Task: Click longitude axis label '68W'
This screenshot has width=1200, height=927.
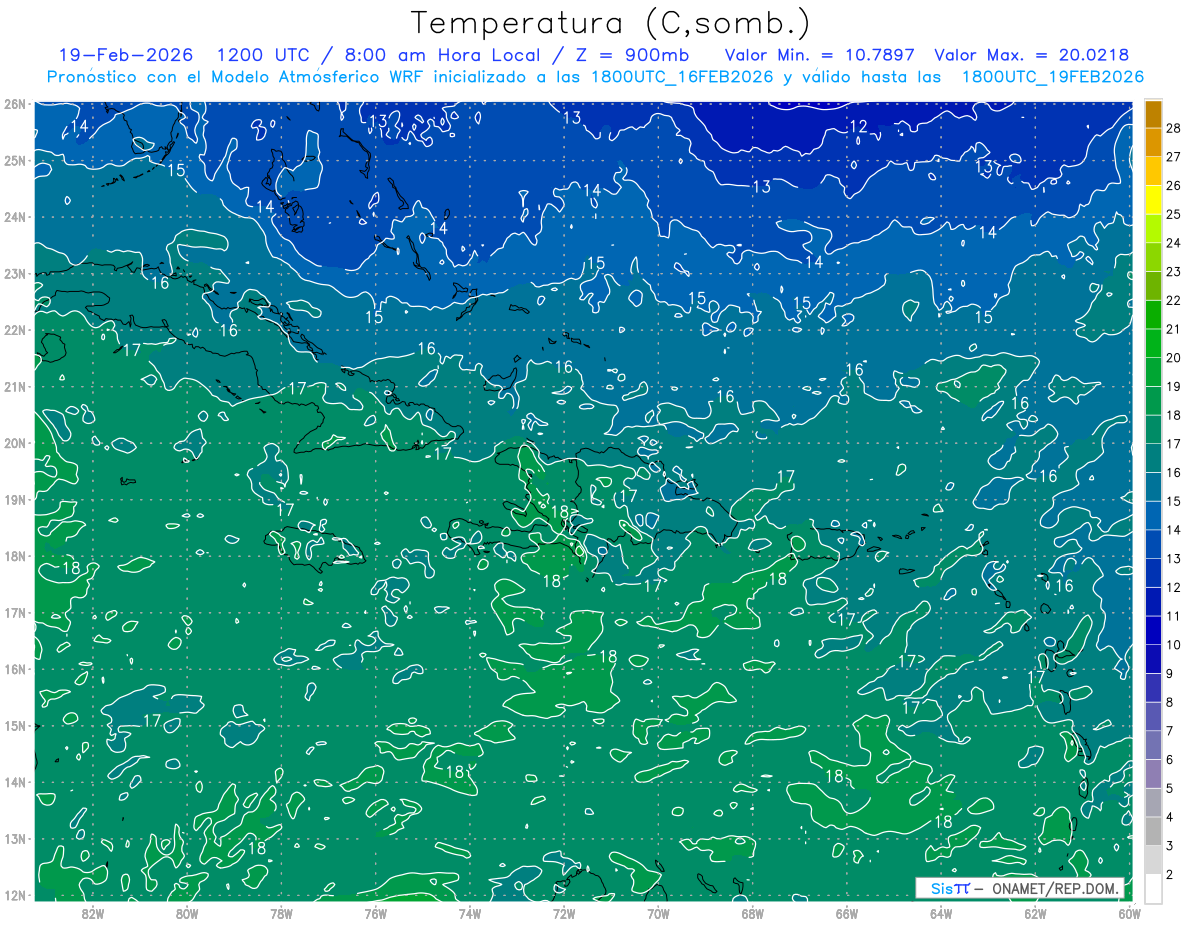Action: point(753,913)
